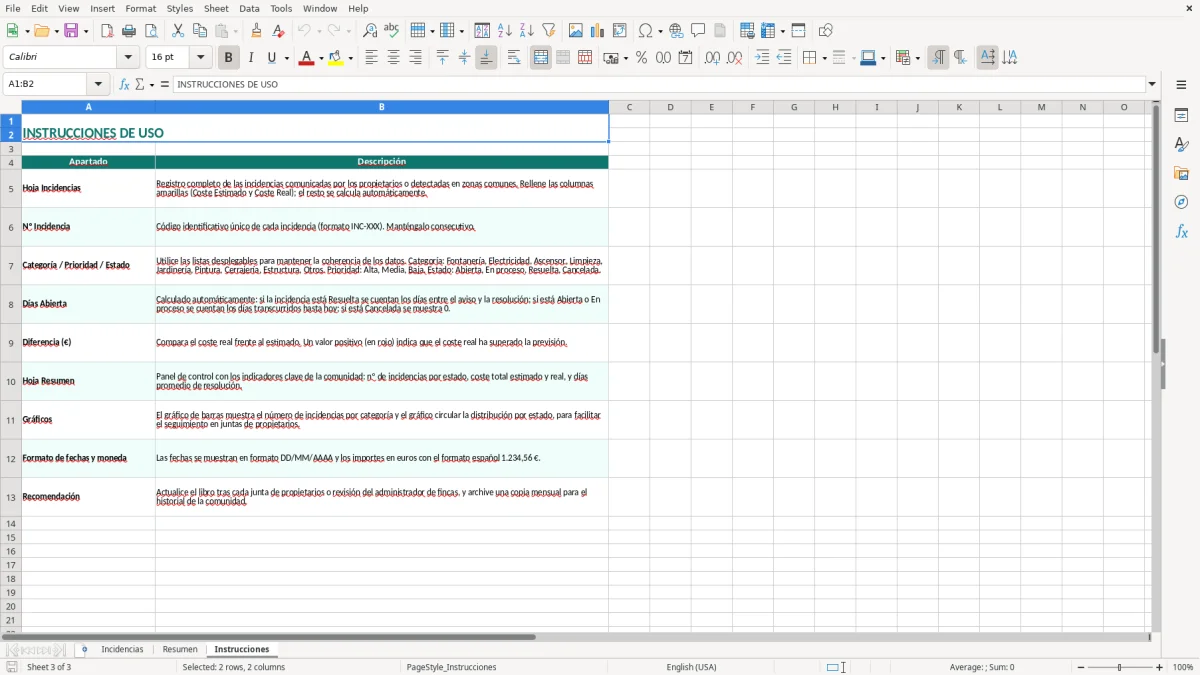Toggle right-to-left text direction
Screen dimensions: 1200x675
click(x=960, y=58)
